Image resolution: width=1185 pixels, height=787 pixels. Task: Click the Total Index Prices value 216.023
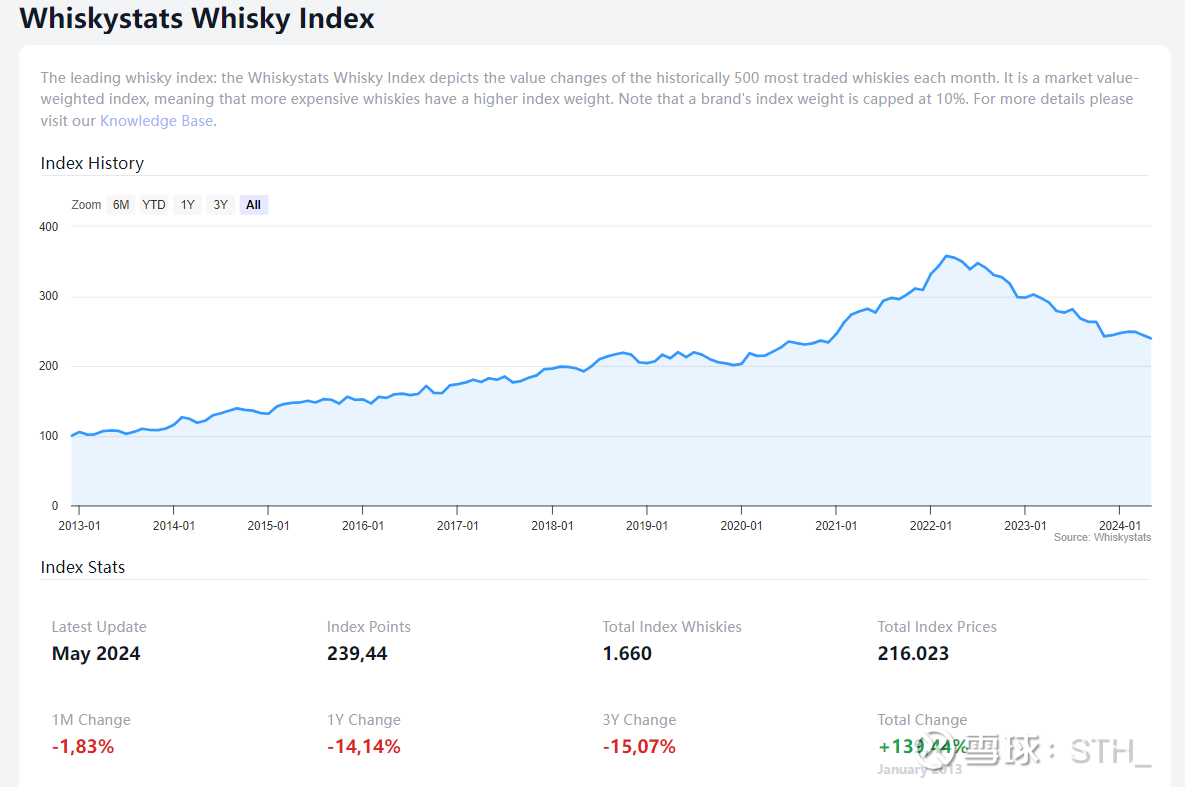coord(913,654)
